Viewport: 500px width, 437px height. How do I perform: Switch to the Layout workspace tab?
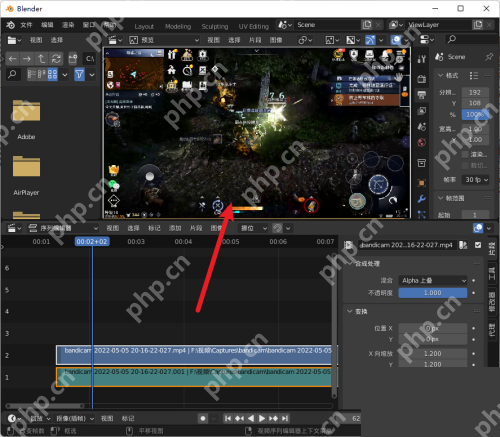[x=144, y=26]
